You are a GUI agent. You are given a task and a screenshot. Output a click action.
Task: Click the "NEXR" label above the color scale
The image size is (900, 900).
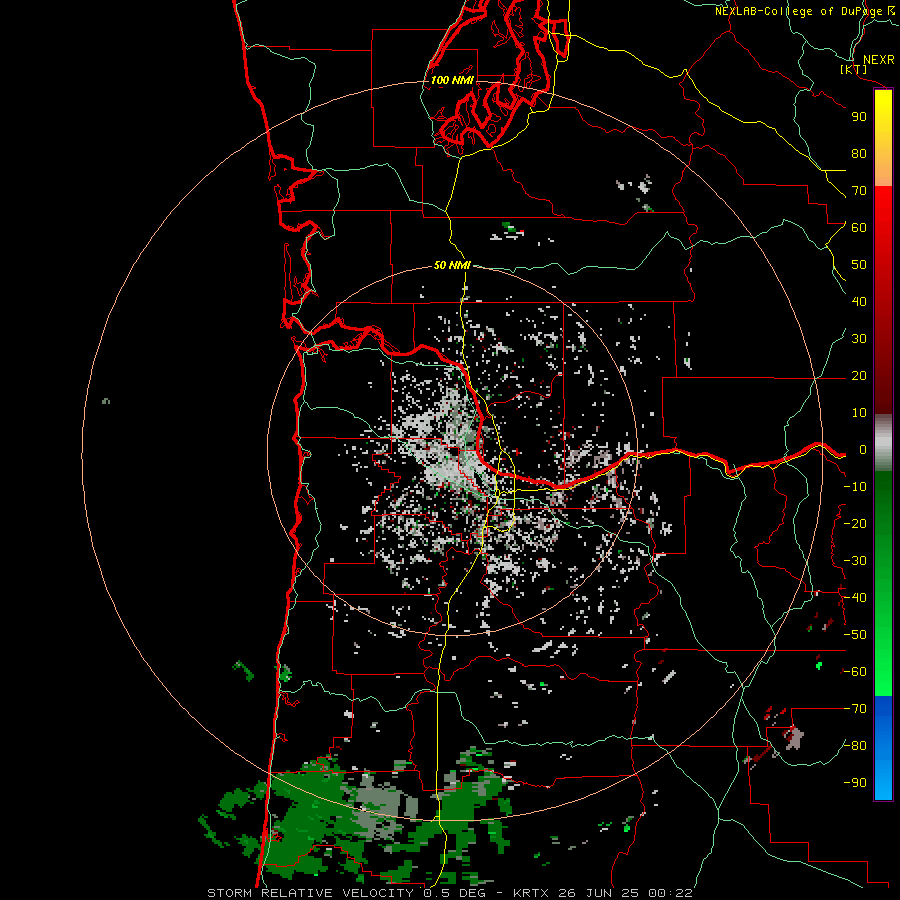879,60
